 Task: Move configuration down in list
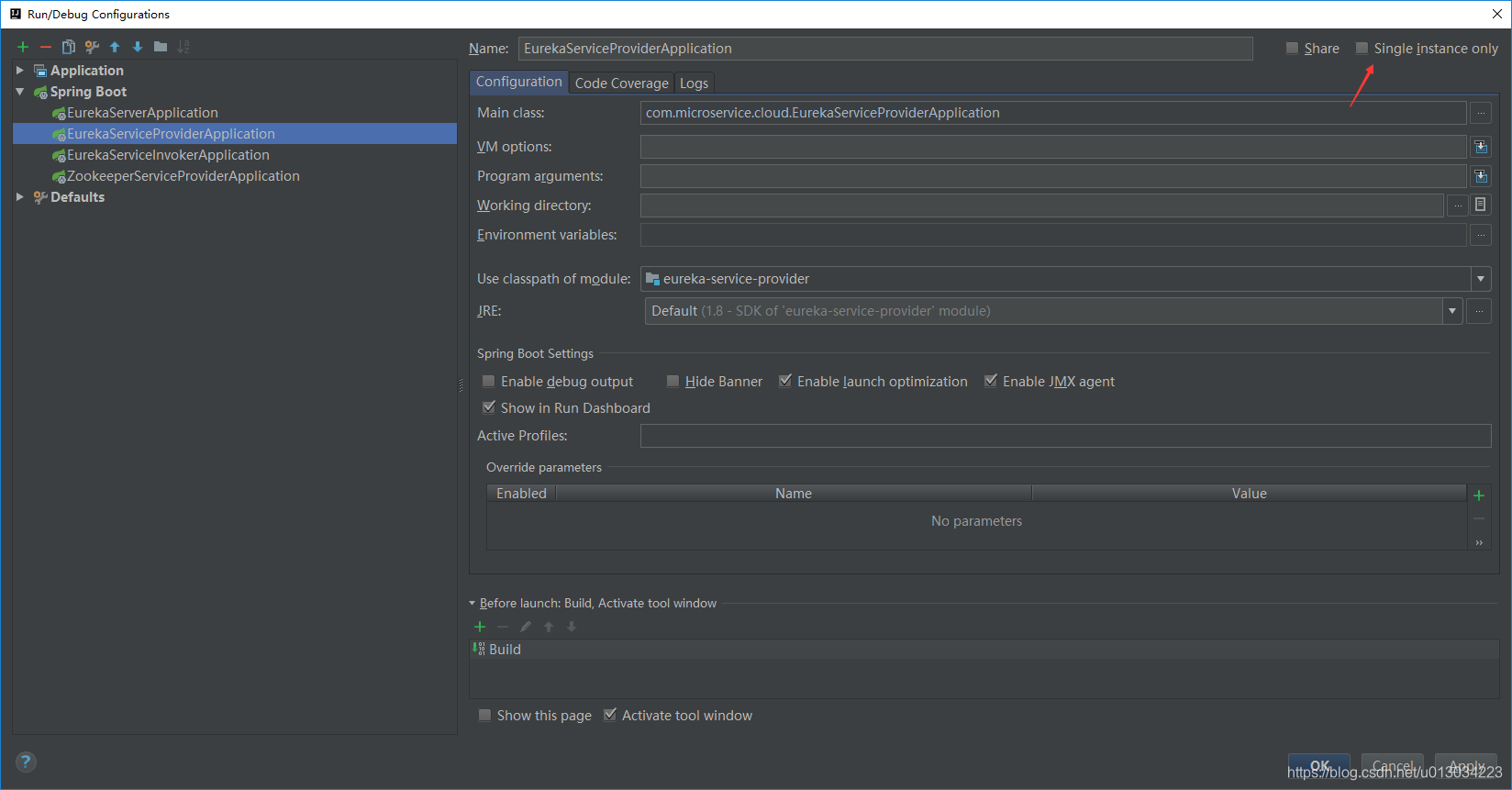[x=138, y=47]
